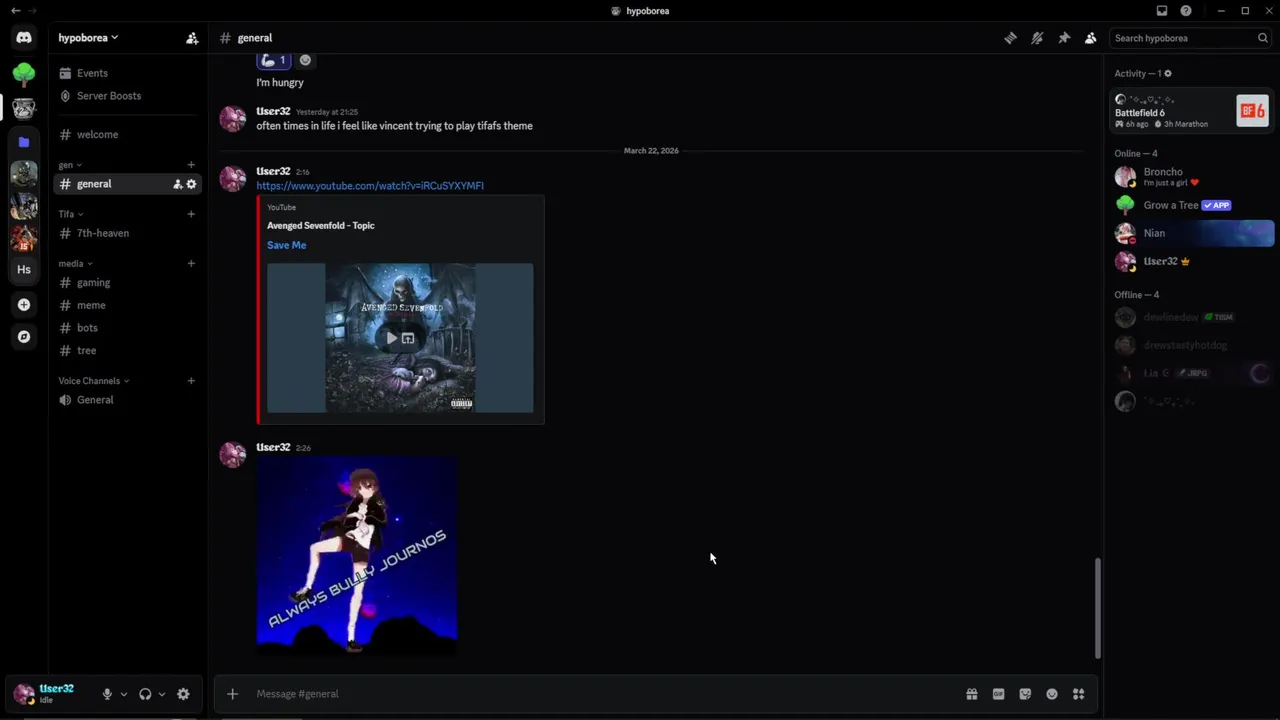Toggle member list visibility
This screenshot has width=1280, height=720.
(1091, 38)
